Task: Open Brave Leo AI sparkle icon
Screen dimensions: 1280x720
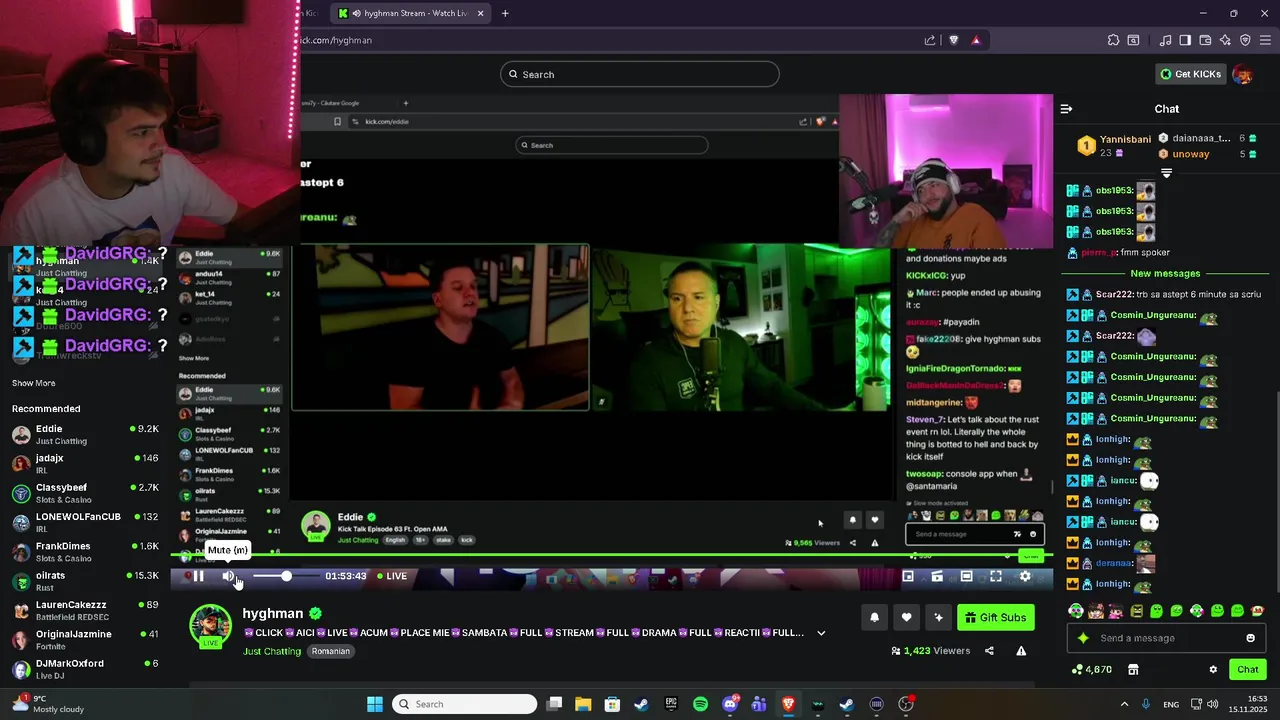Action: point(1225,40)
